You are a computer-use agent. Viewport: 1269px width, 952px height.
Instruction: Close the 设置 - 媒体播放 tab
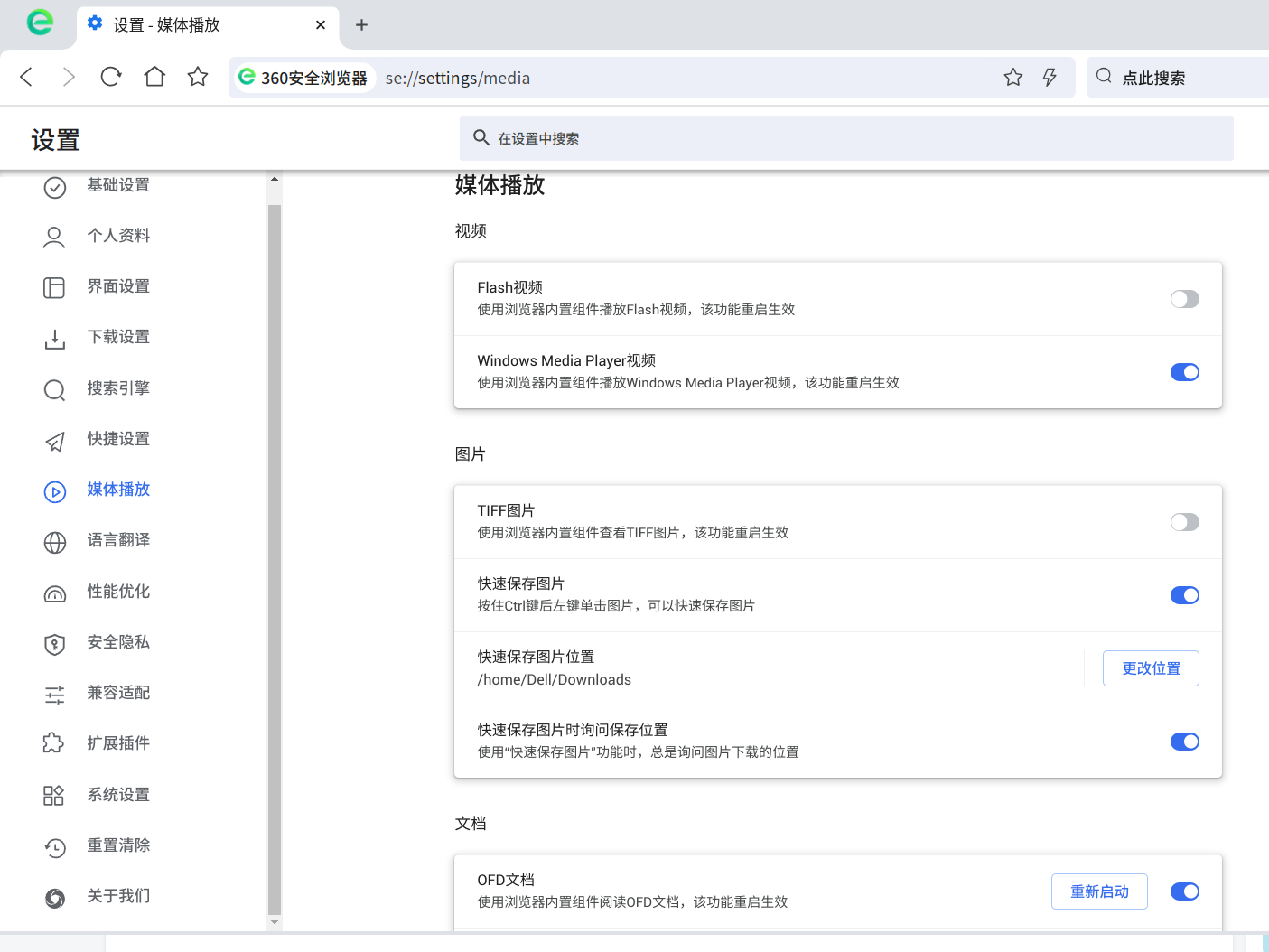(x=321, y=25)
